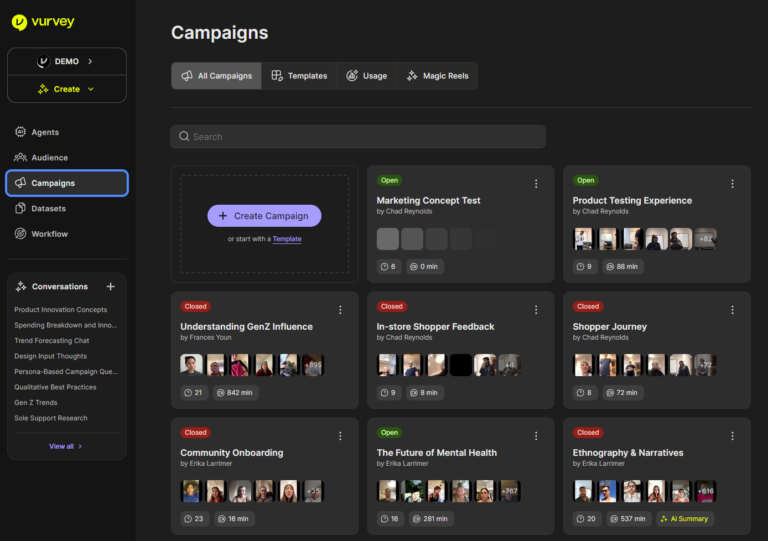Screen dimensions: 768x541
Task: Follow the Template link
Action: 287,239
